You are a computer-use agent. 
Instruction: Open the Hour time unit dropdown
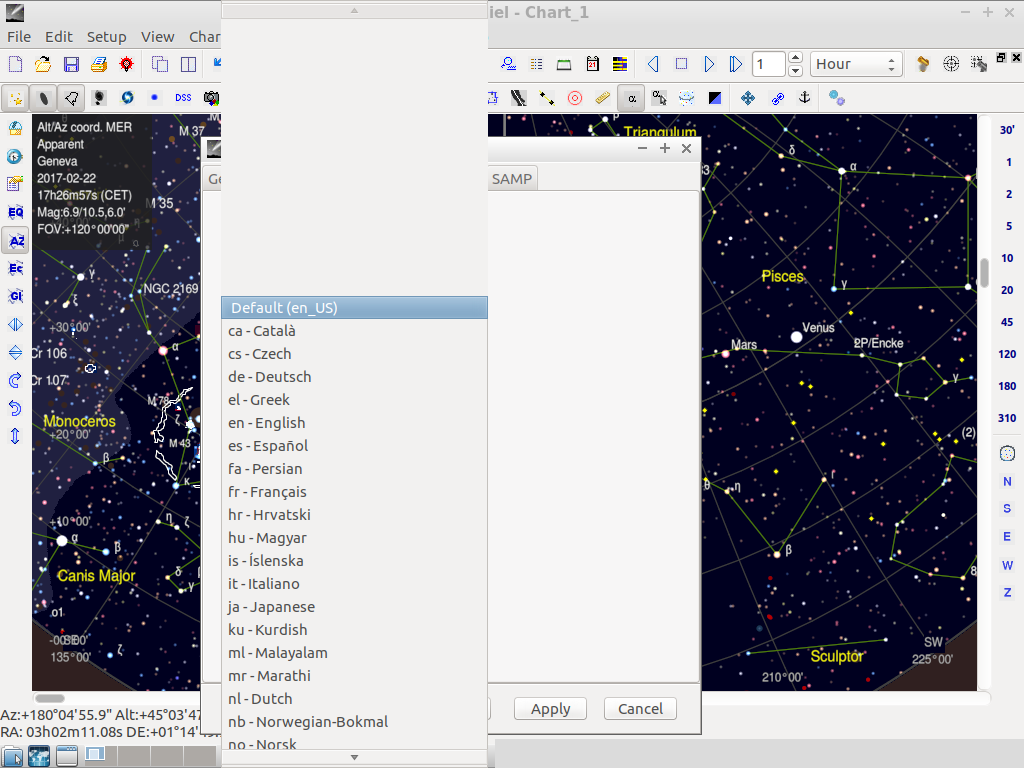[856, 64]
